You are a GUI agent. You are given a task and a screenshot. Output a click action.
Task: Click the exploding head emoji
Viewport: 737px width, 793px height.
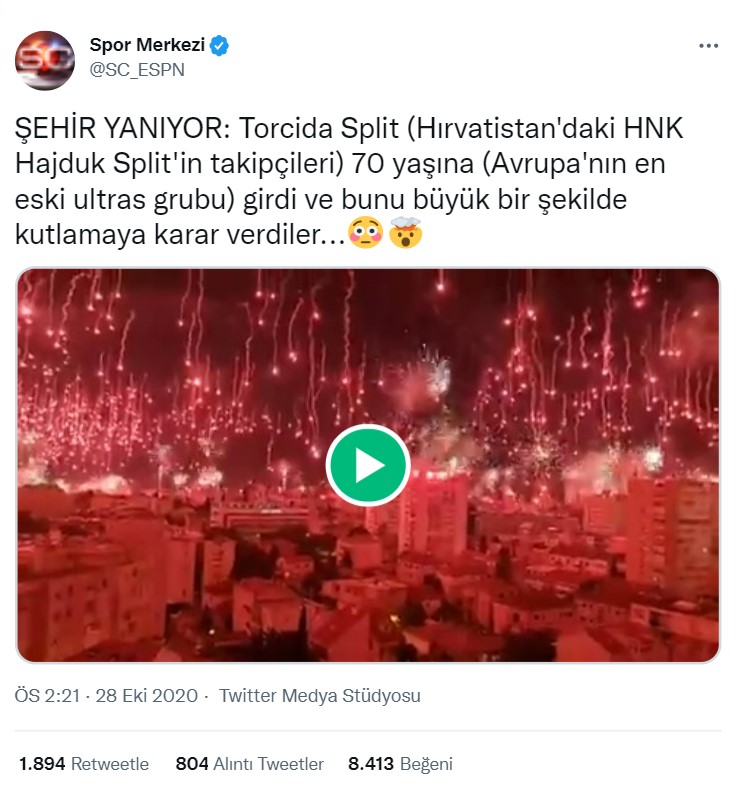[x=406, y=232]
